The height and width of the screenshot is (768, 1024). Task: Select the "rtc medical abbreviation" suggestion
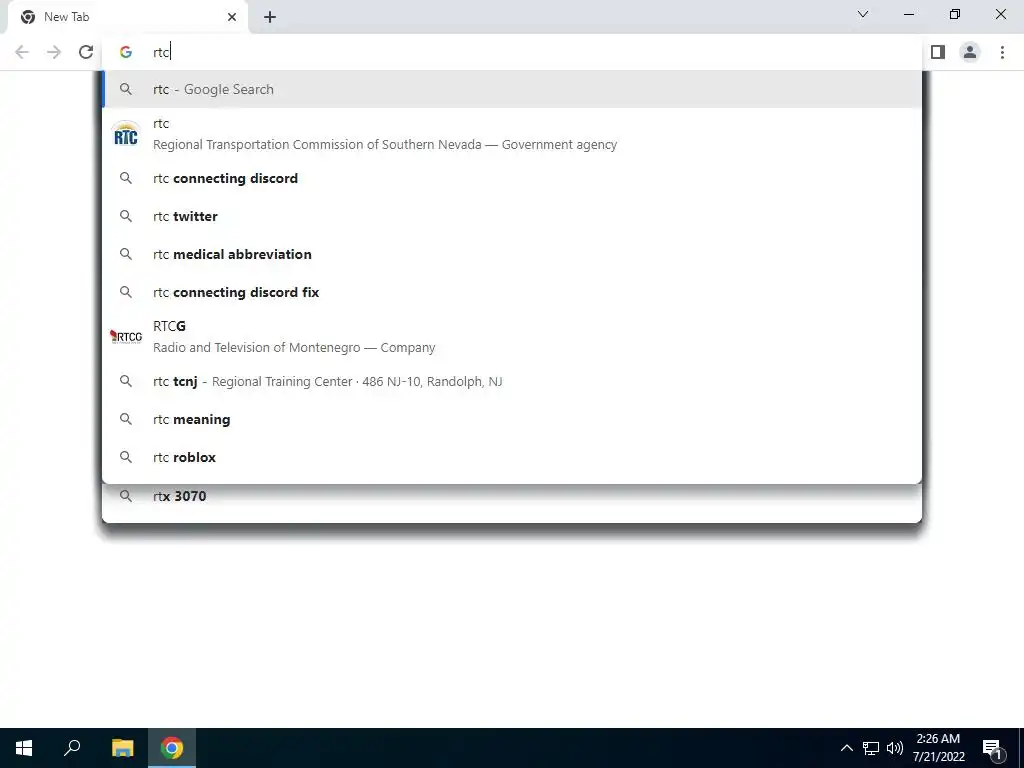coord(512,254)
